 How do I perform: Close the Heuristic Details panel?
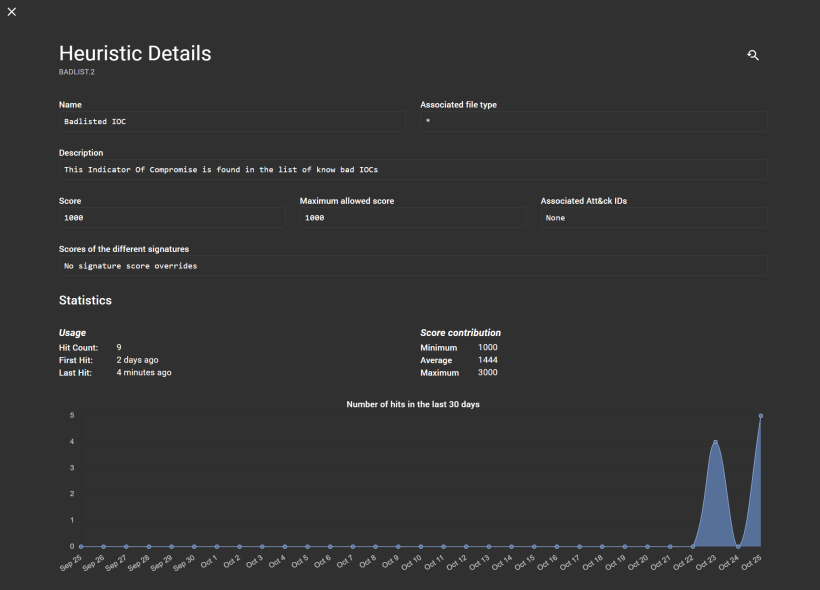(x=12, y=12)
